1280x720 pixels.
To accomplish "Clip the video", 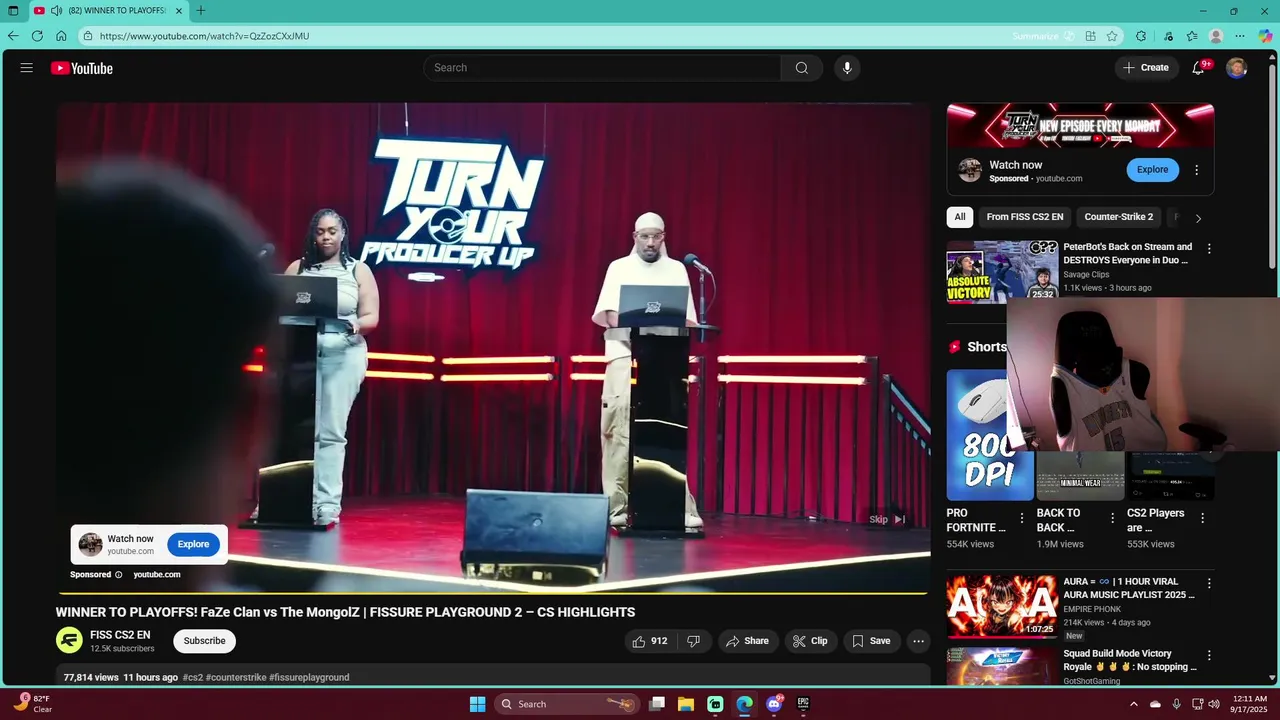I will click(810, 641).
